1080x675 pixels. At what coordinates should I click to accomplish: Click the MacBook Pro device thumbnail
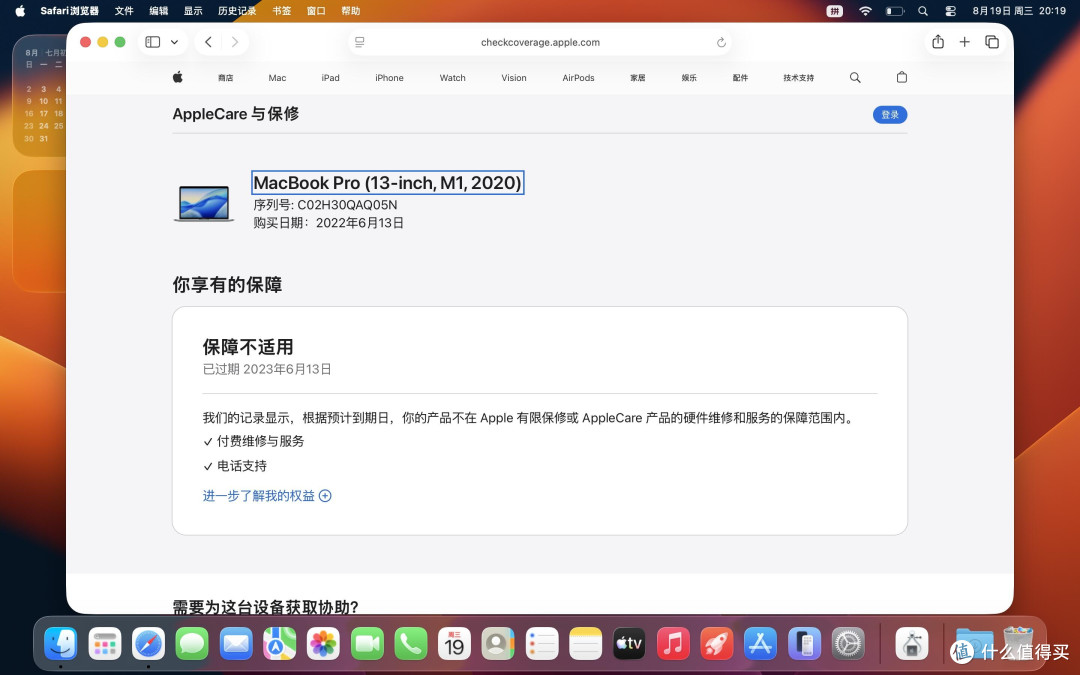[x=203, y=204]
